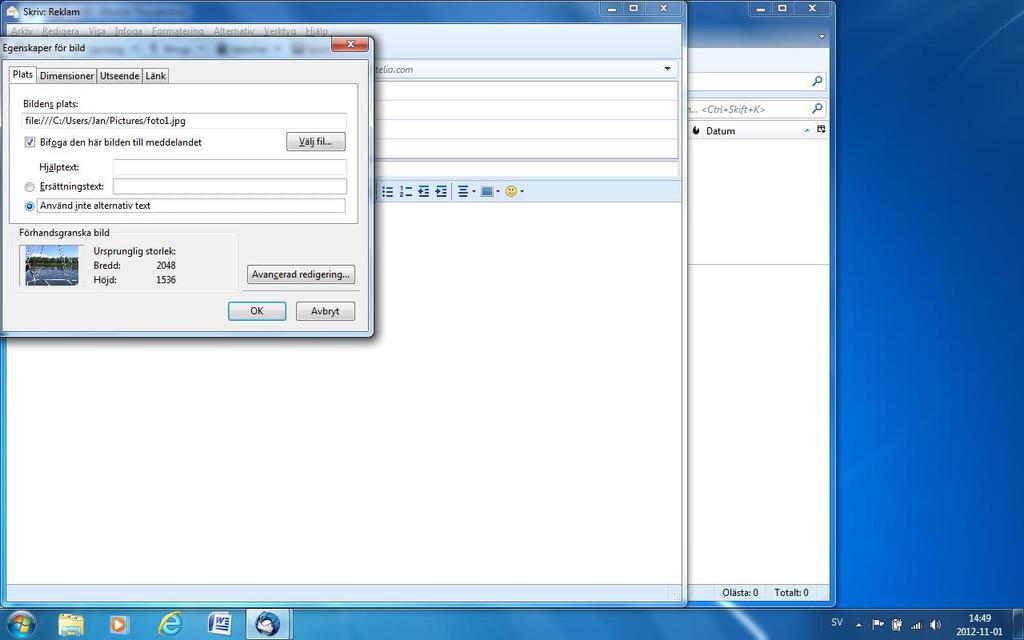Viewport: 1024px width, 640px height.
Task: Click the compose window title icon
Action: [x=12, y=12]
